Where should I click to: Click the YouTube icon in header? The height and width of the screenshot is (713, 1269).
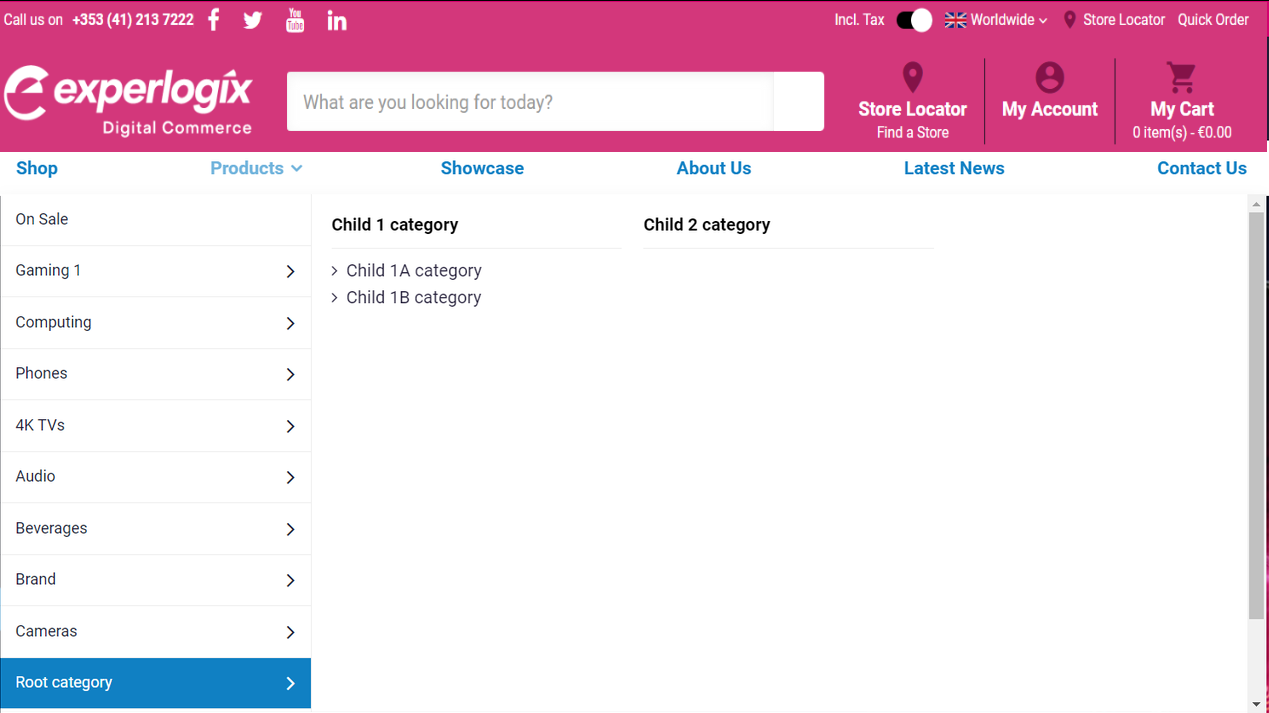[x=295, y=20]
